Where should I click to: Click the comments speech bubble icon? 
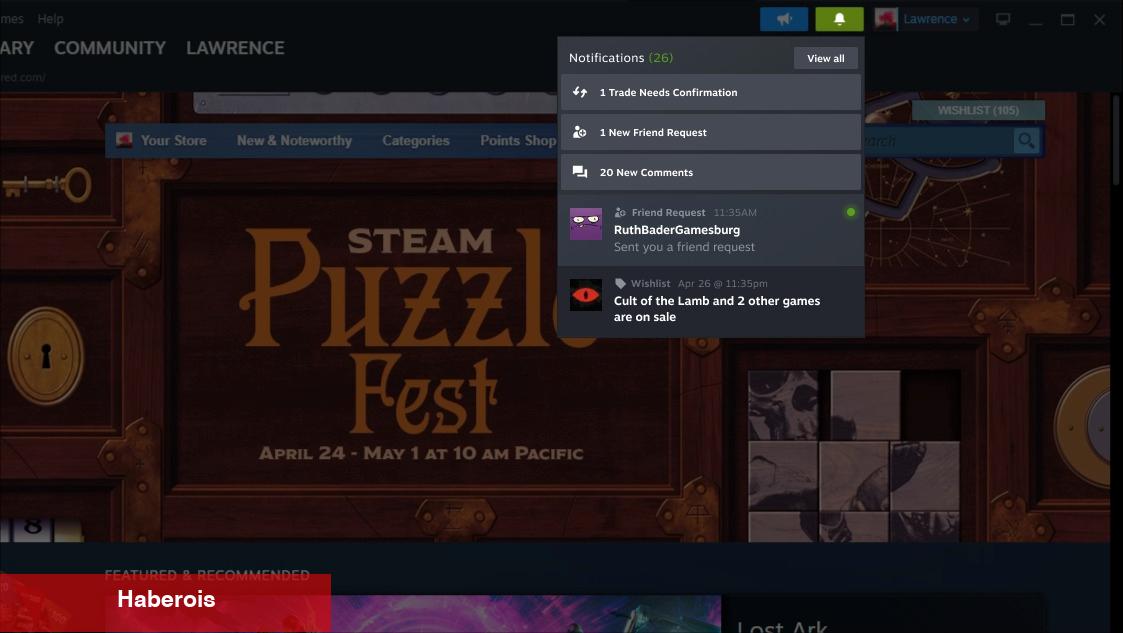point(579,173)
